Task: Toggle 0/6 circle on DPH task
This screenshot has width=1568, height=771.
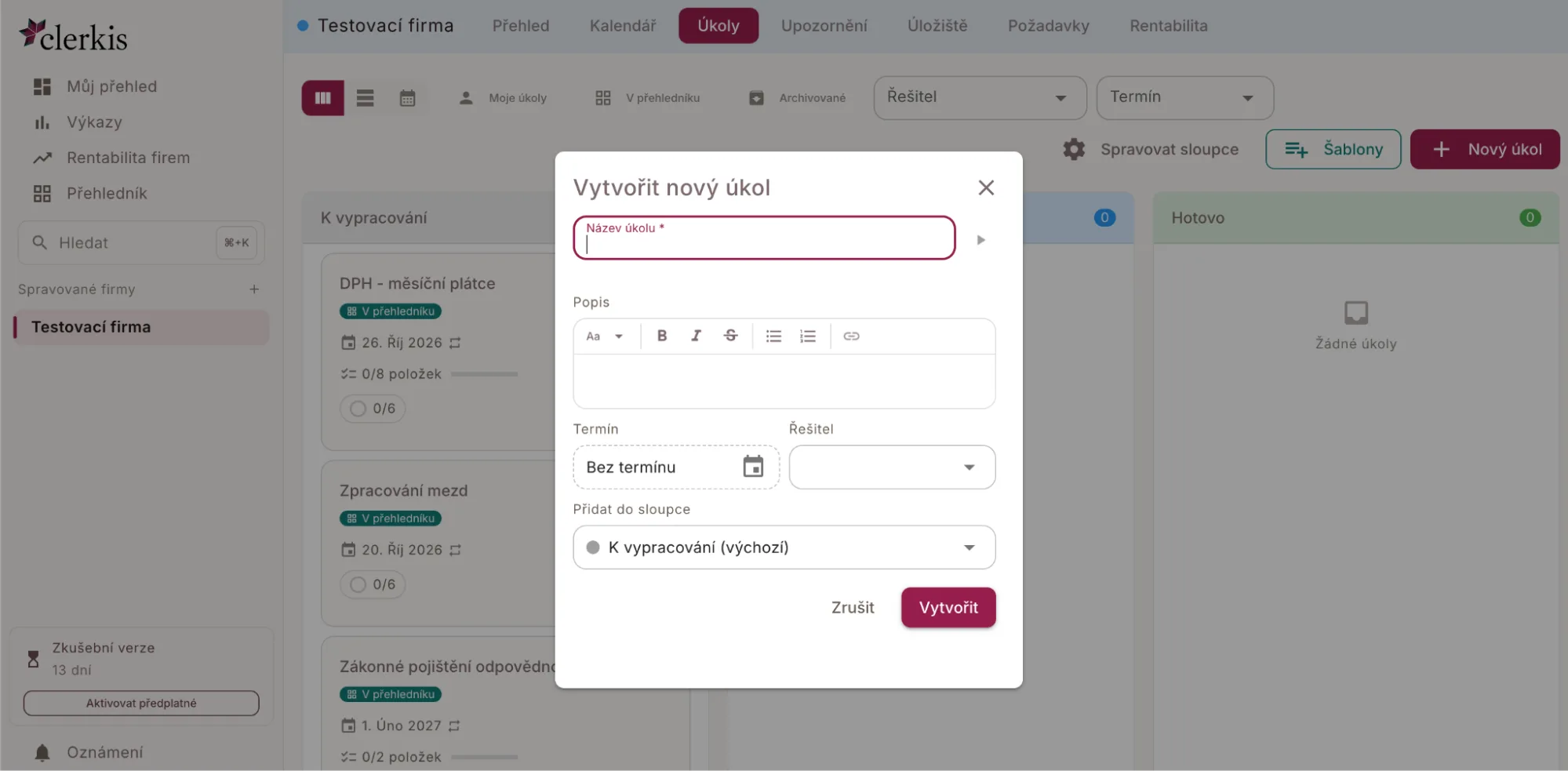Action: 358,409
